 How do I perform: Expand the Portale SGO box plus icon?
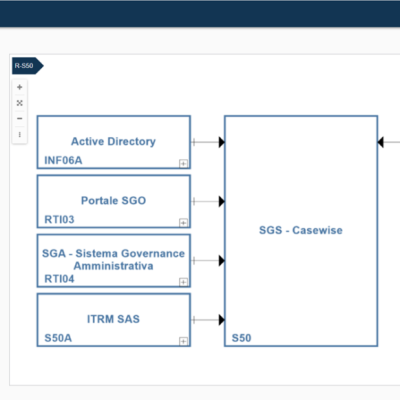pyautogui.click(x=183, y=223)
